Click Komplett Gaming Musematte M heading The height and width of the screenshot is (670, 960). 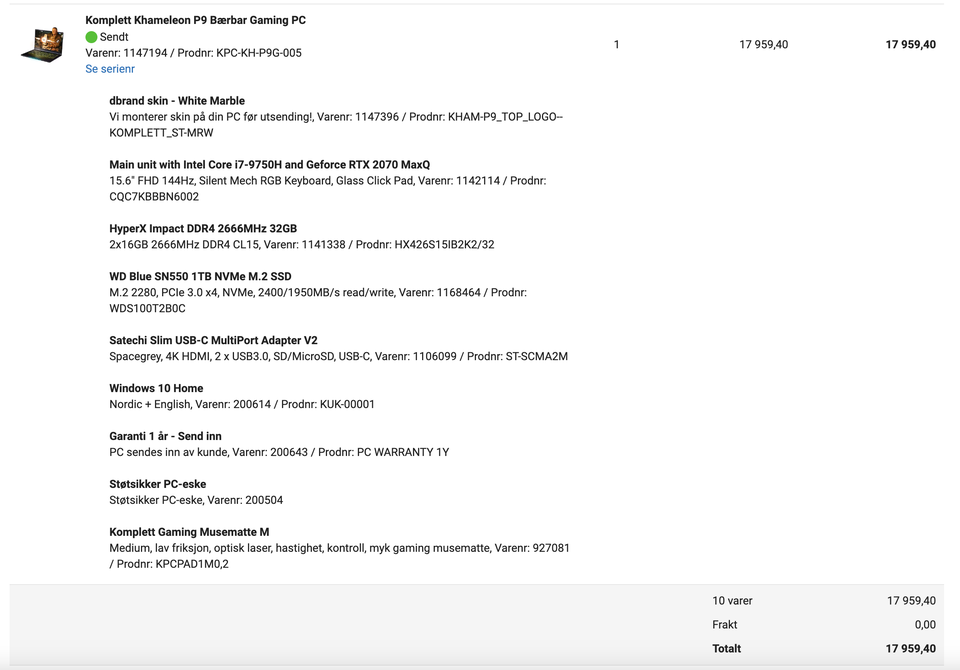189,532
